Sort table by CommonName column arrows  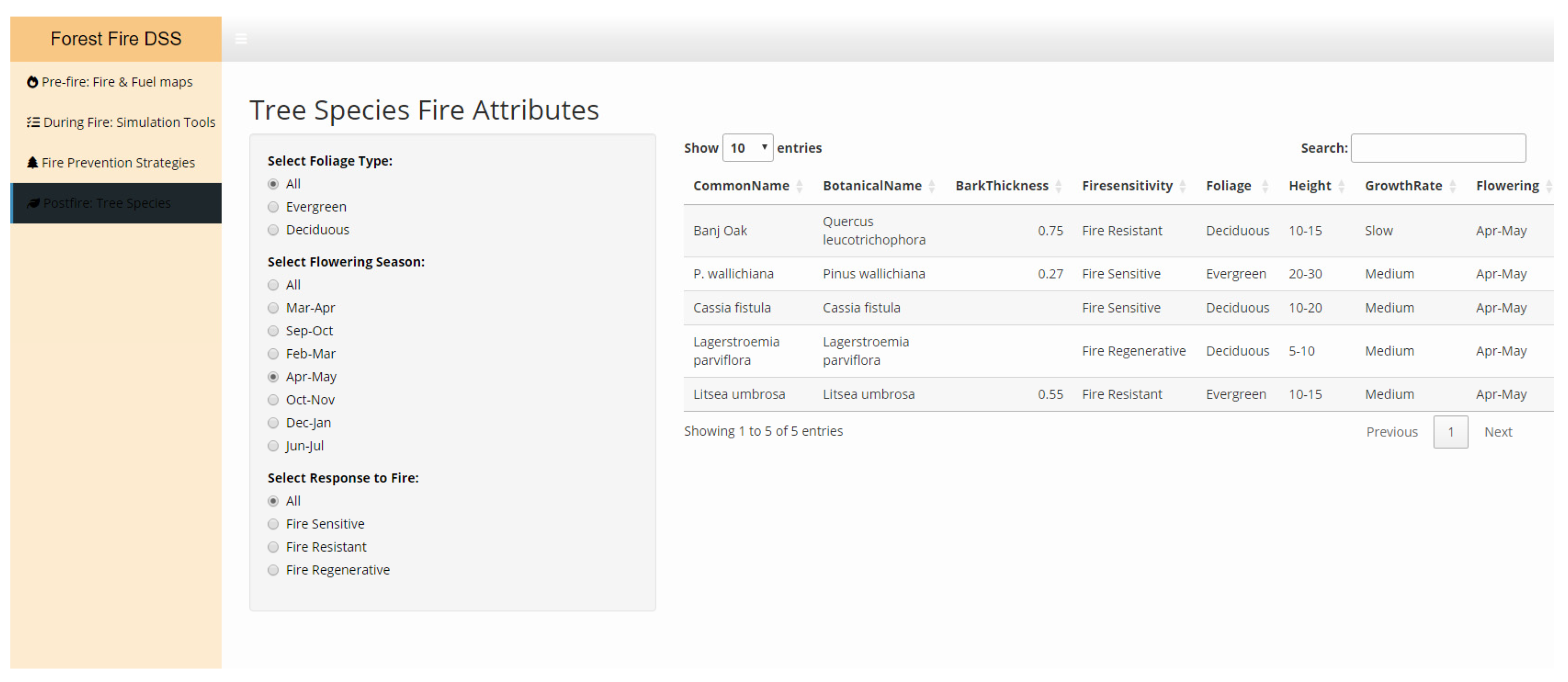point(799,186)
